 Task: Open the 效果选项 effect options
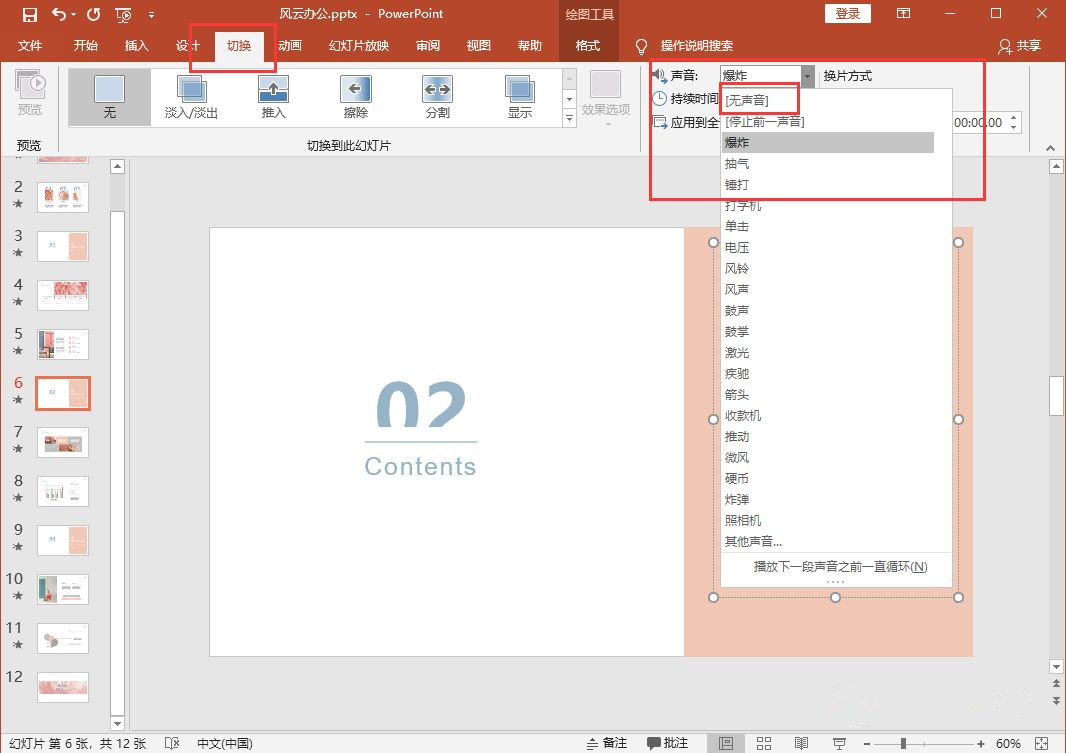coord(605,97)
